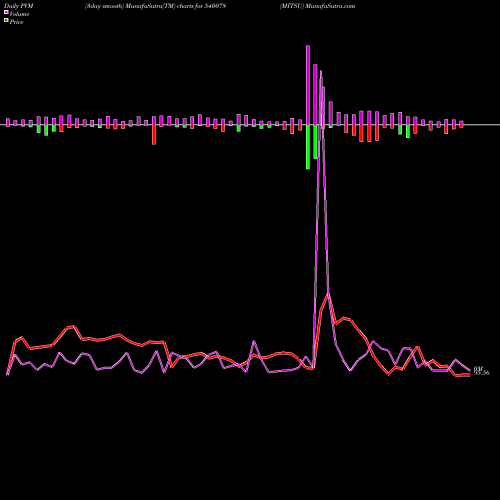Screen dimensions: 500x500
Task: Click the peak of the red price line
Action: tap(328, 294)
